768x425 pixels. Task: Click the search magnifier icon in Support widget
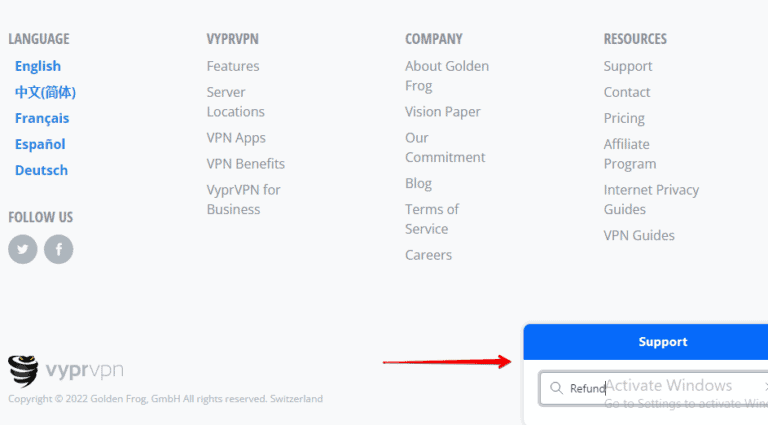[556, 387]
